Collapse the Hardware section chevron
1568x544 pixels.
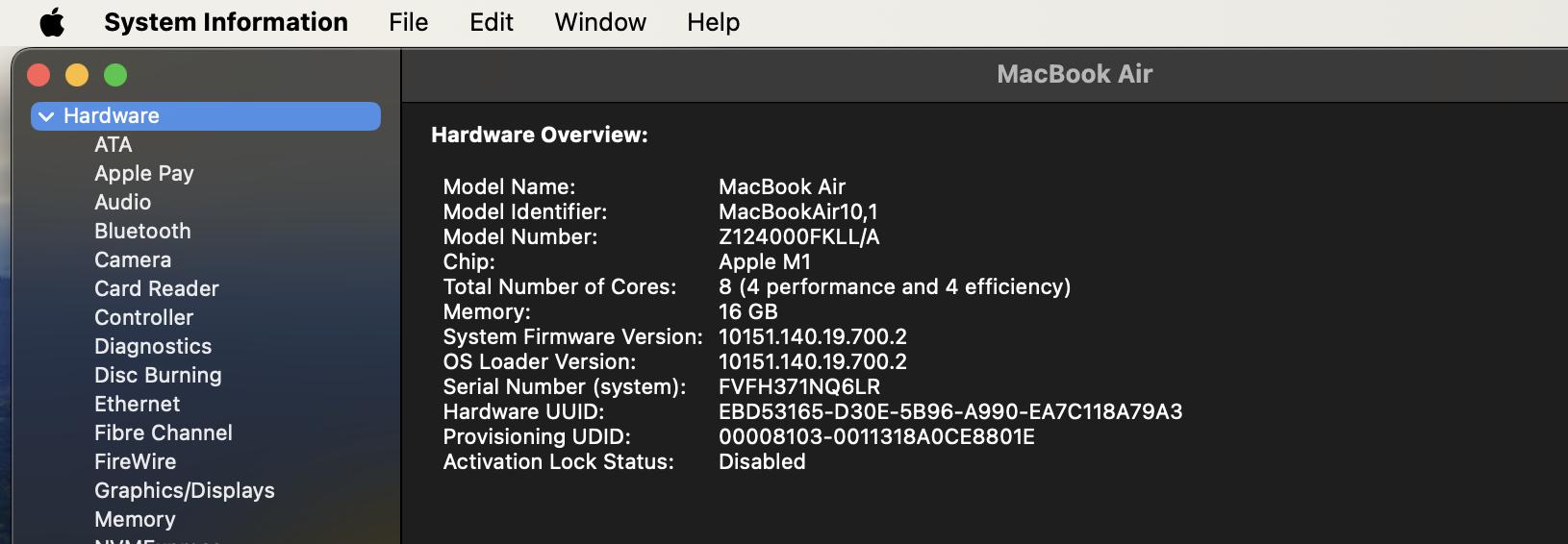(x=46, y=116)
